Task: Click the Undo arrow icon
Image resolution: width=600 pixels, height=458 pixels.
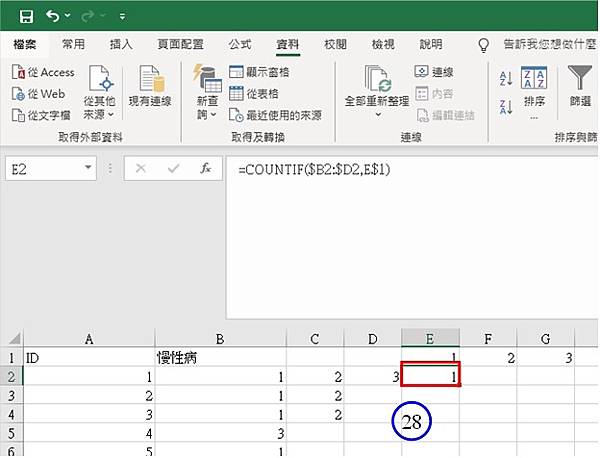Action: click(x=52, y=16)
